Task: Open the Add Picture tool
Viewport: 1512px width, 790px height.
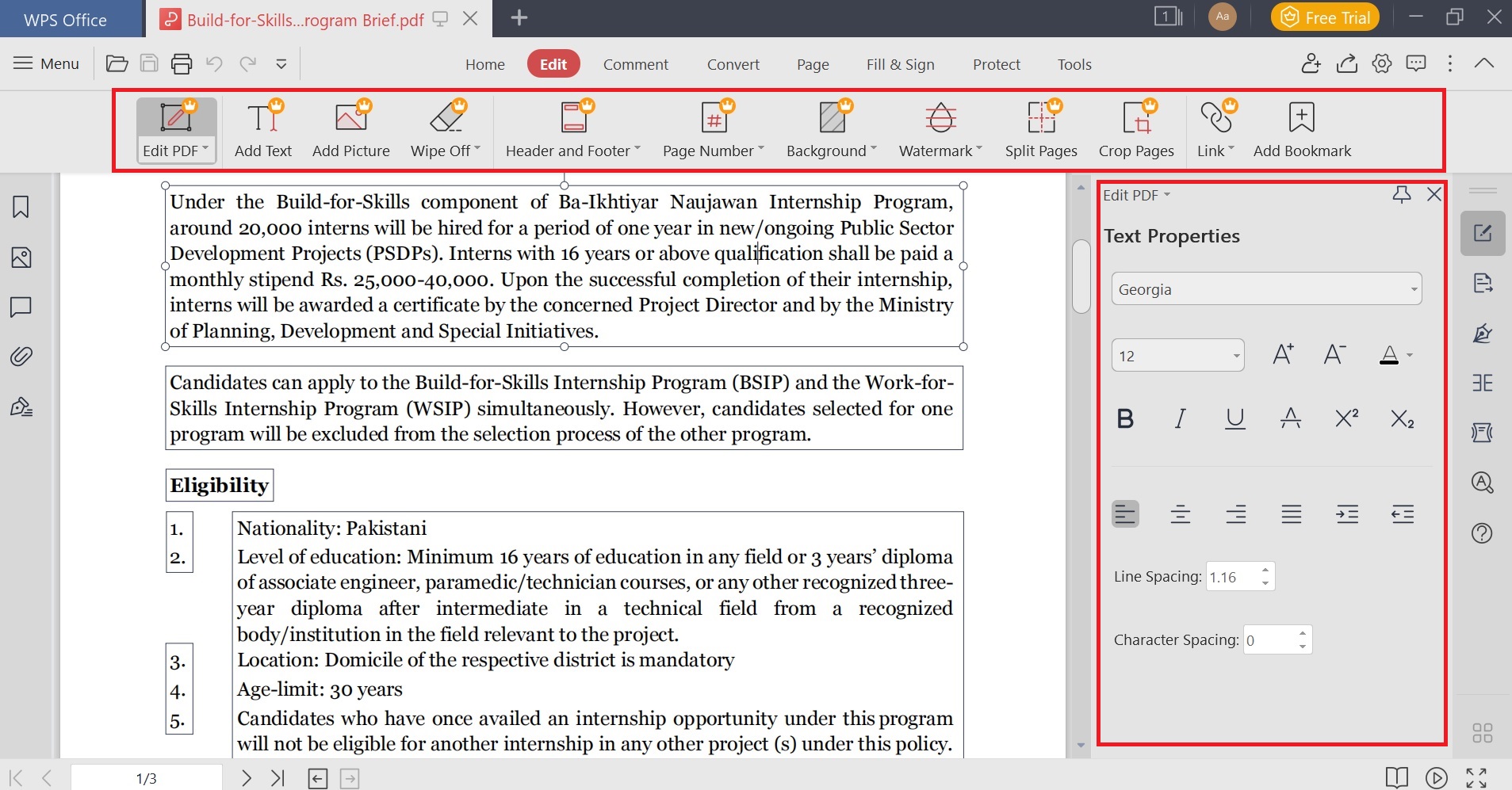Action: [x=350, y=127]
